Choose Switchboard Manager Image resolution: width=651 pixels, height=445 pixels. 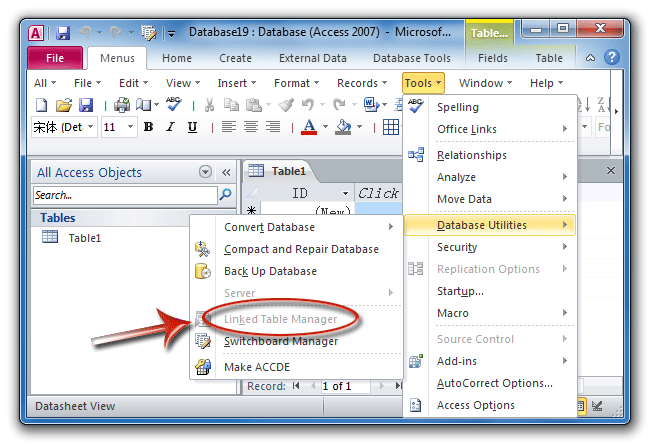(297, 341)
